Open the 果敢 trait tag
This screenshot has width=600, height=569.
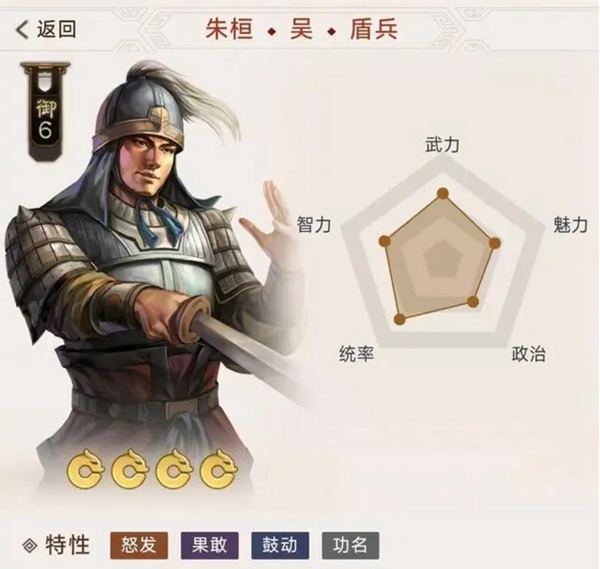pyautogui.click(x=210, y=545)
